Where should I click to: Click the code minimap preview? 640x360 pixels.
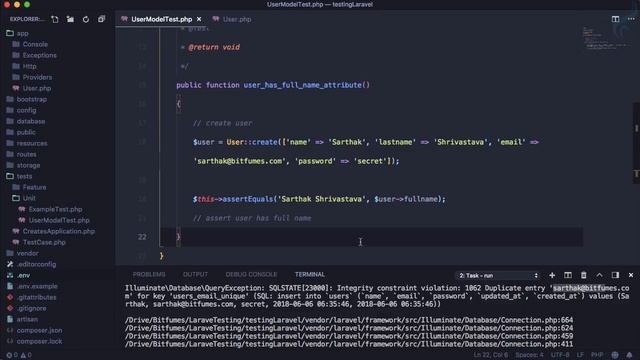click(606, 39)
